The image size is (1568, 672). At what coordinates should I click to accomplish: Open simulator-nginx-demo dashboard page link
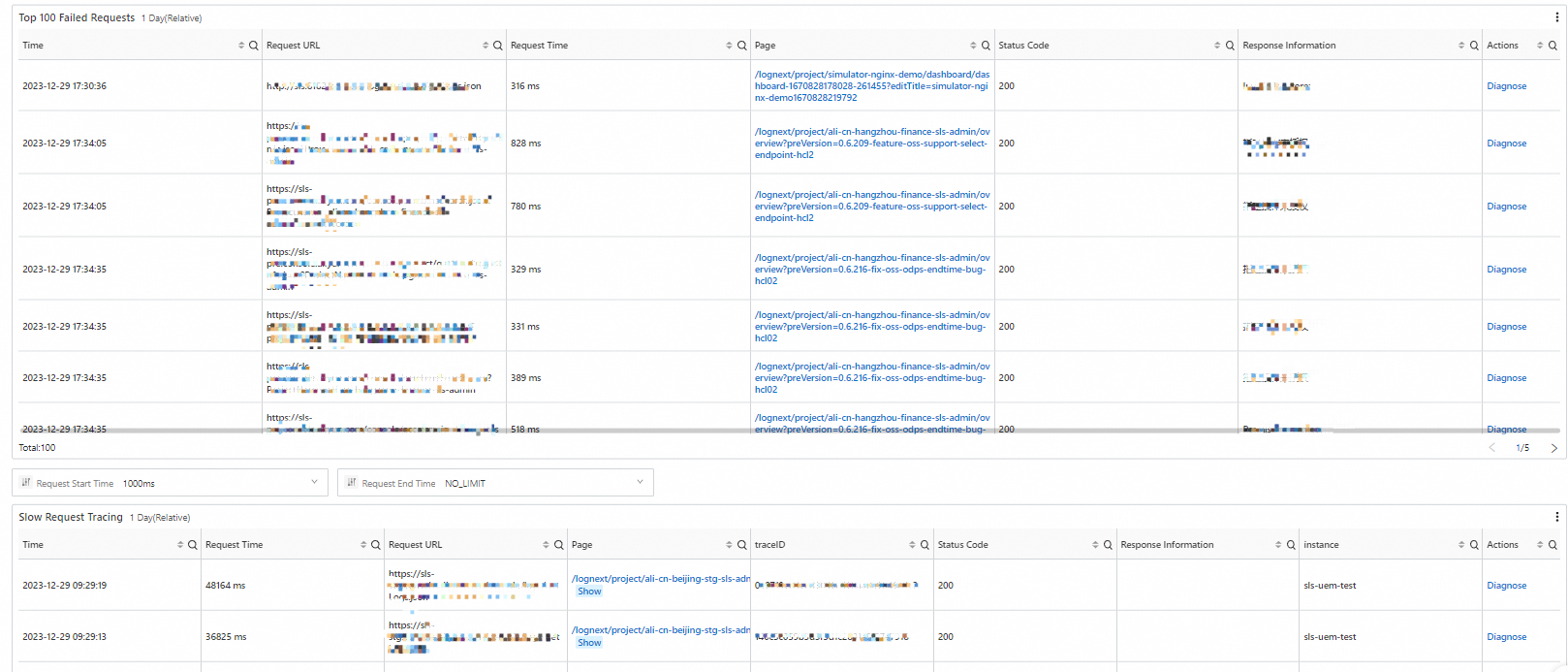pyautogui.click(x=872, y=86)
